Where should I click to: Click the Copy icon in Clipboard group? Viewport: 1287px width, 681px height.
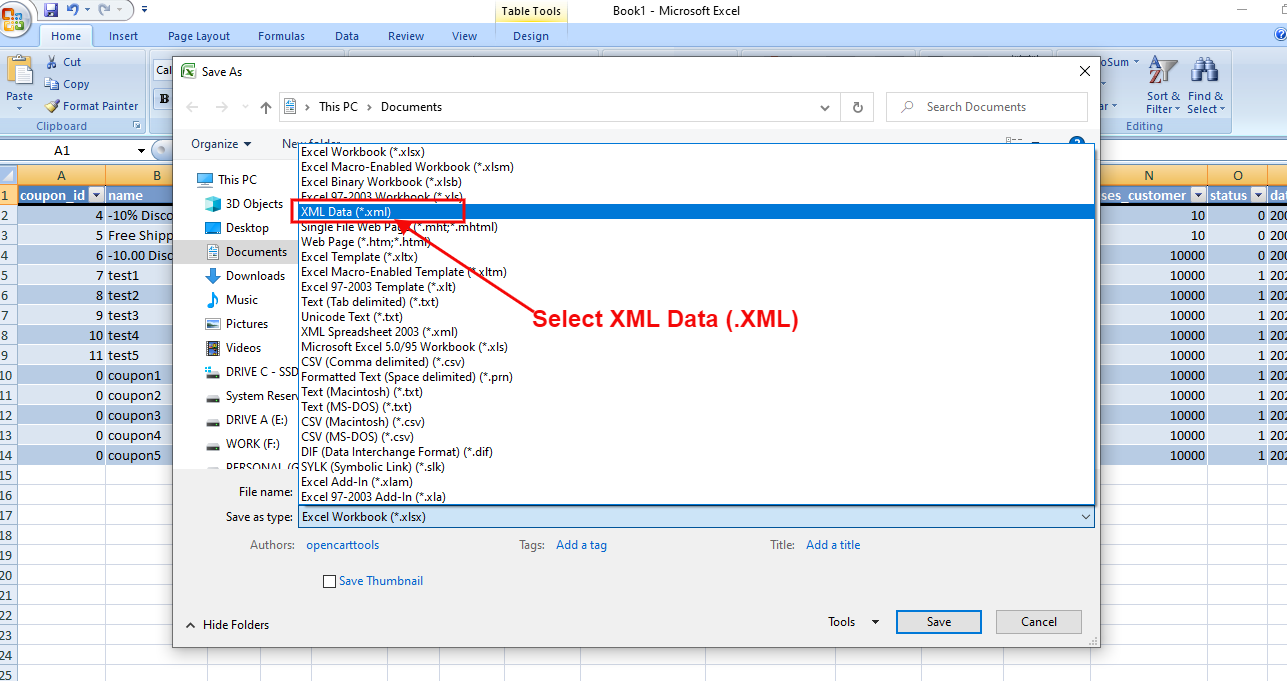coord(52,84)
